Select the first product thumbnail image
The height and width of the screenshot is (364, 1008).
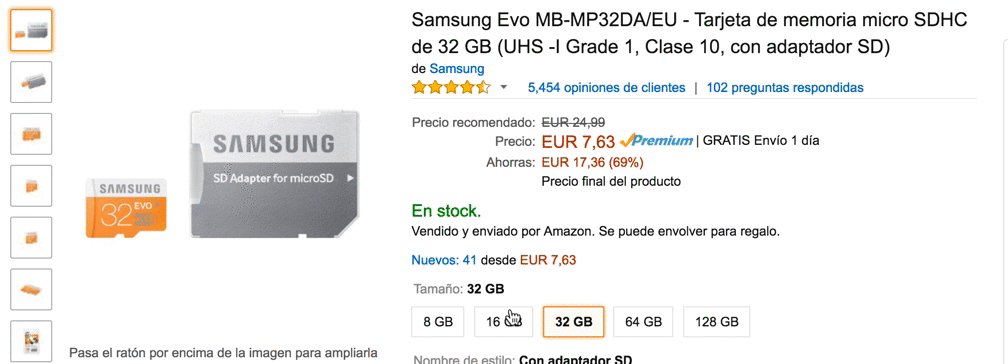point(31,30)
